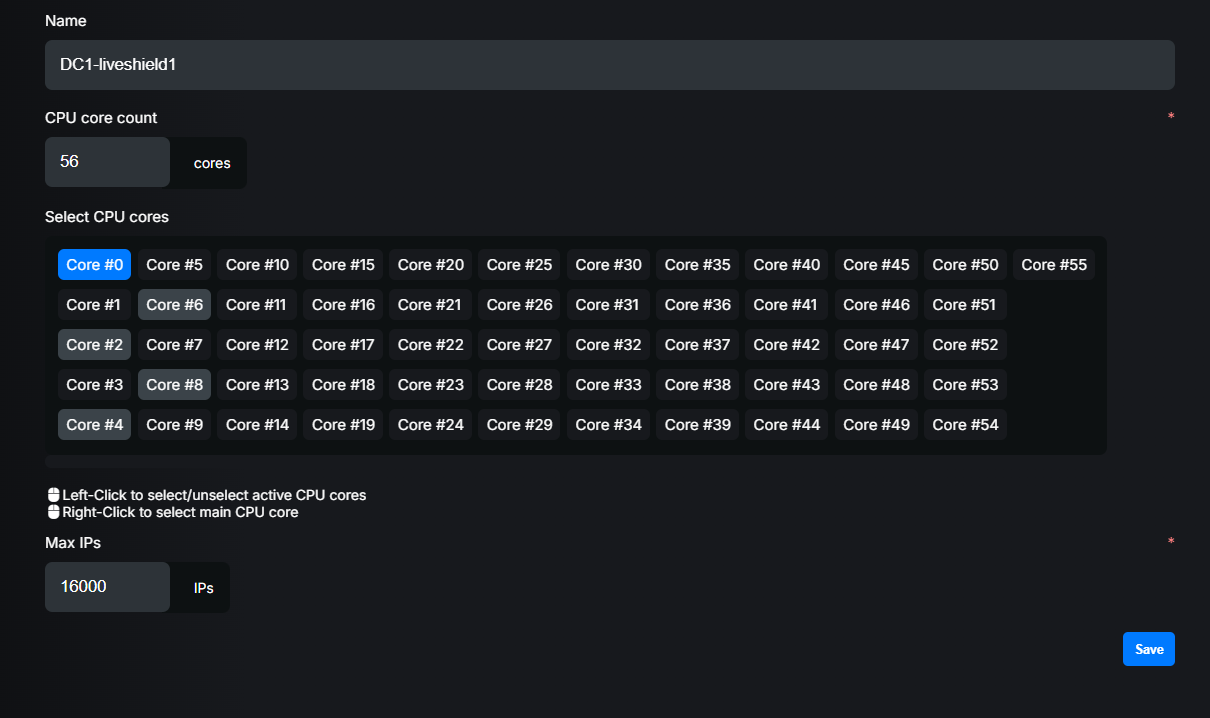Activate Core #39 in core grid

click(x=697, y=424)
